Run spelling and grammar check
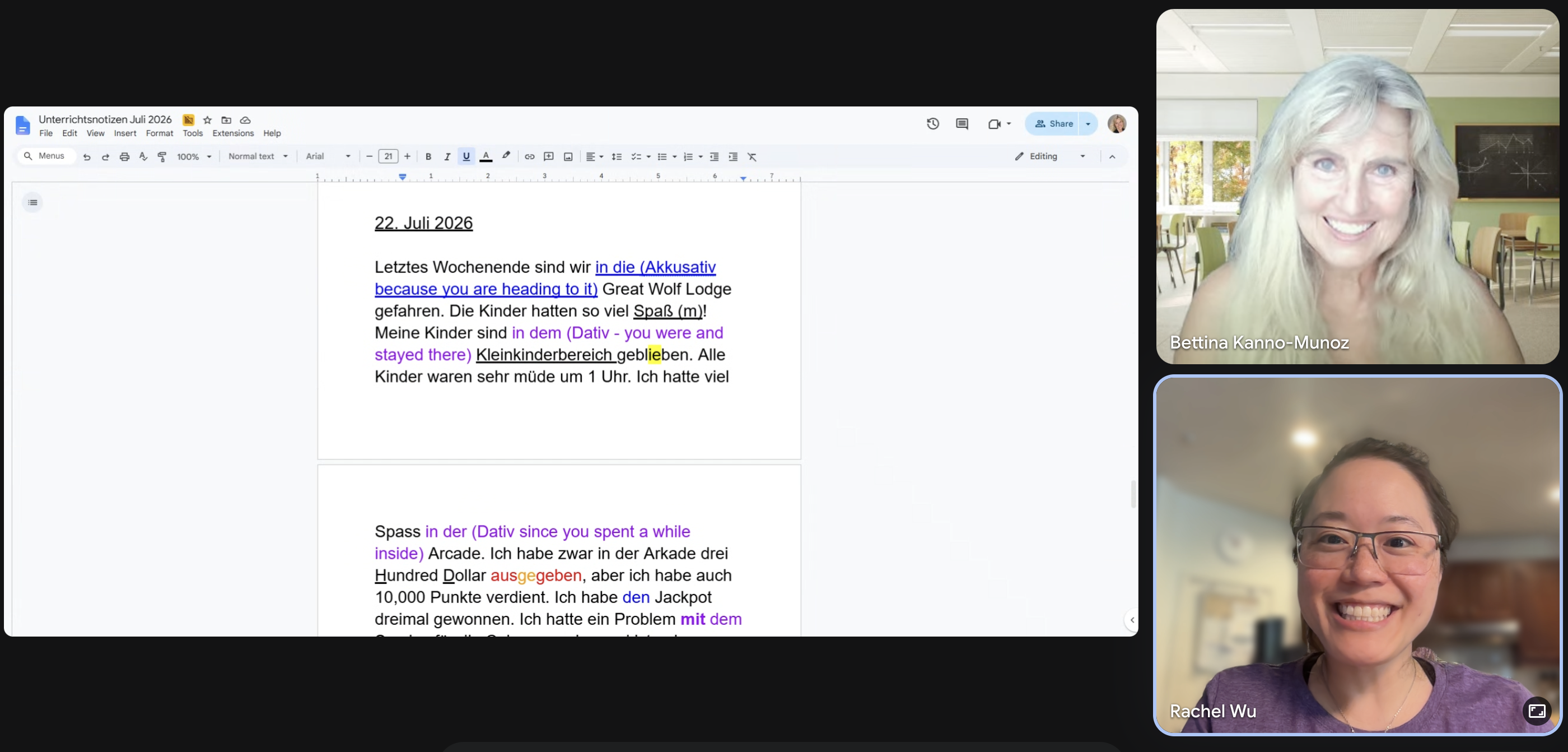Screen dimensions: 1568x752 [x=143, y=157]
